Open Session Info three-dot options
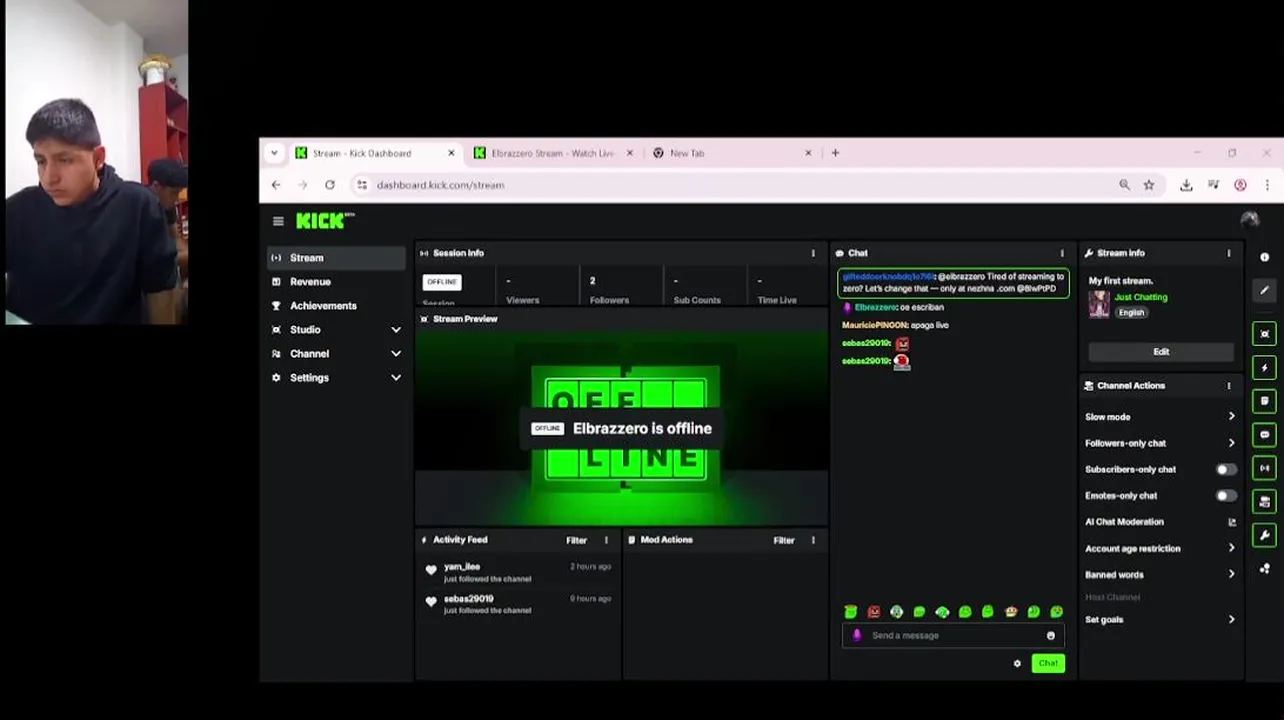The width and height of the screenshot is (1284, 720). pos(813,253)
